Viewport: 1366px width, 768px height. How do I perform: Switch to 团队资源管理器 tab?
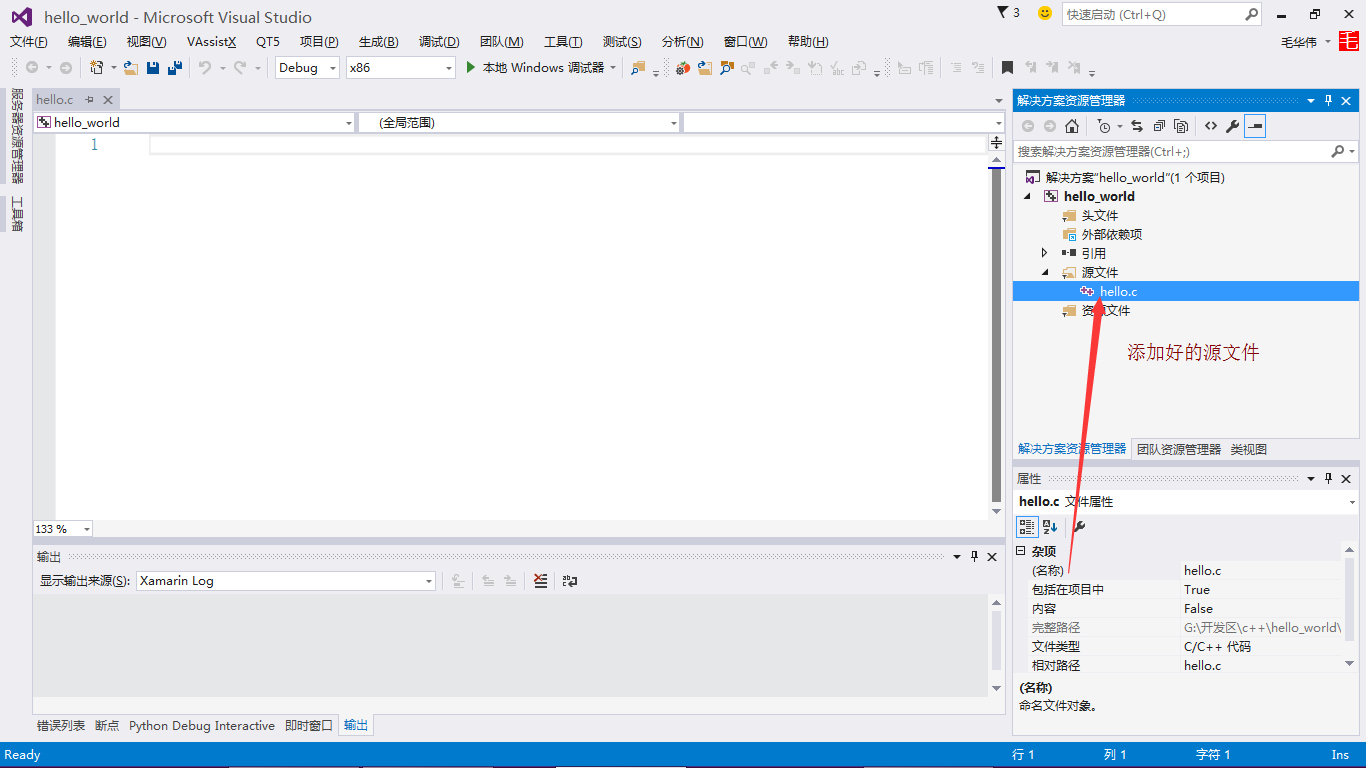(1179, 449)
